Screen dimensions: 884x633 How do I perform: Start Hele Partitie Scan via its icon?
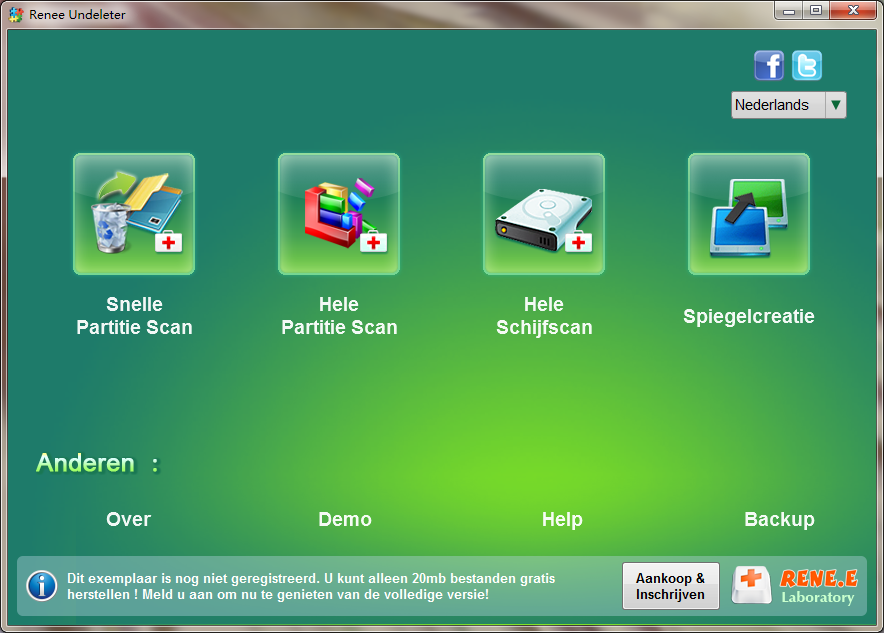point(339,214)
